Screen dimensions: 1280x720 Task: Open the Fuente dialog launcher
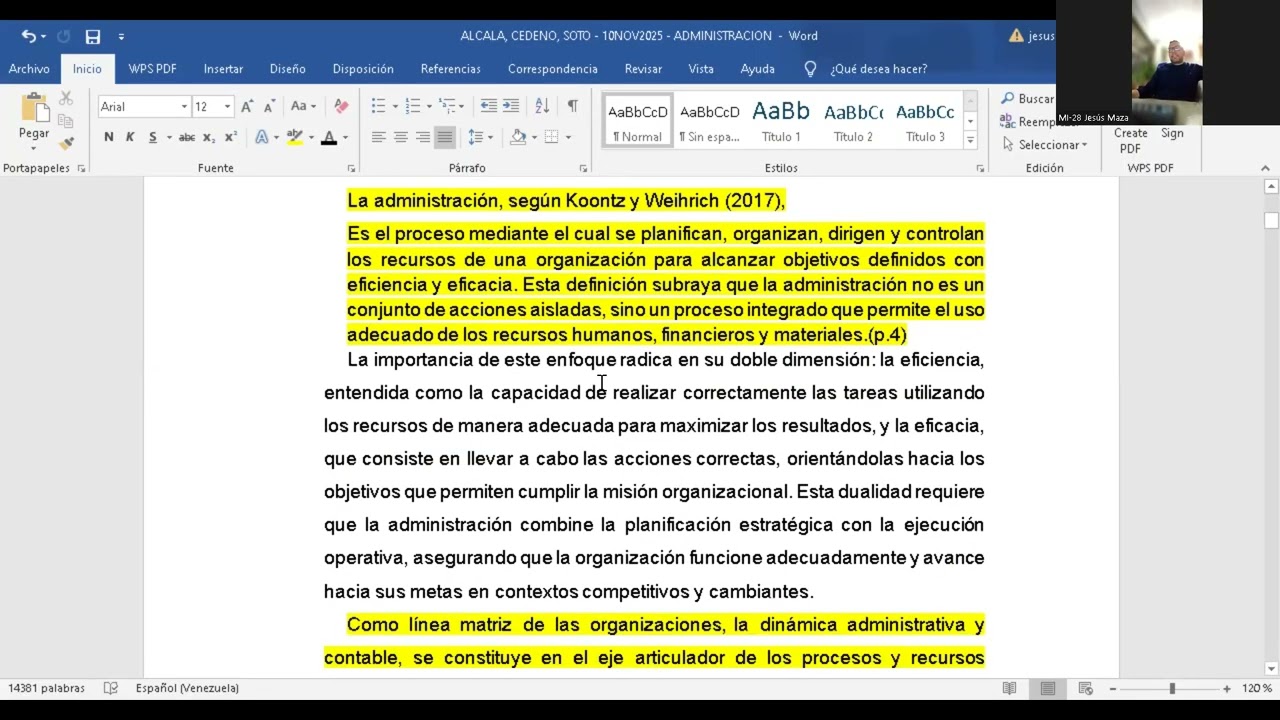click(351, 169)
